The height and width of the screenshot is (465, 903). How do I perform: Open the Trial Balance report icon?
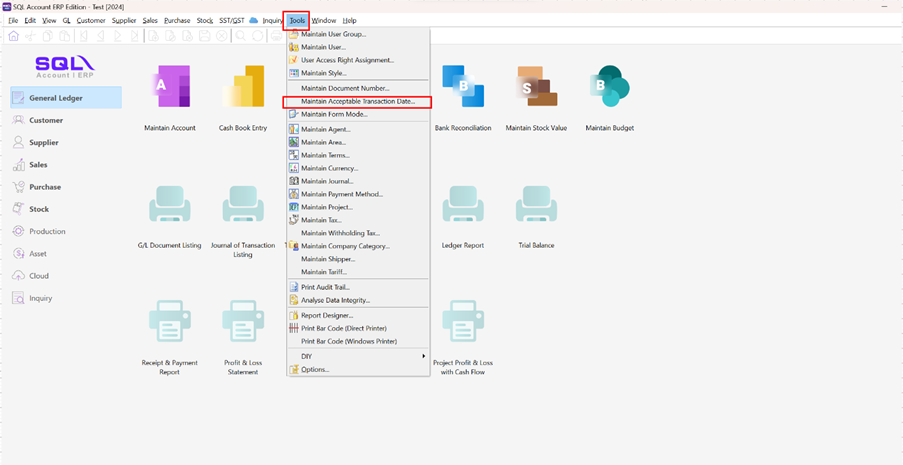(536, 207)
